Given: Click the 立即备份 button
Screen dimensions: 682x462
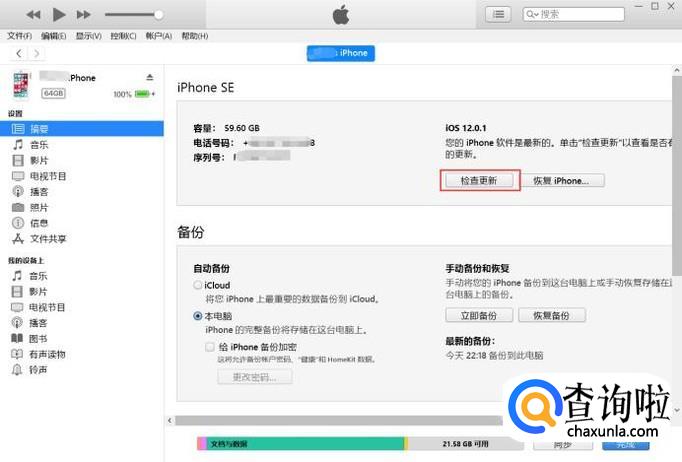Looking at the screenshot, I should pos(479,315).
